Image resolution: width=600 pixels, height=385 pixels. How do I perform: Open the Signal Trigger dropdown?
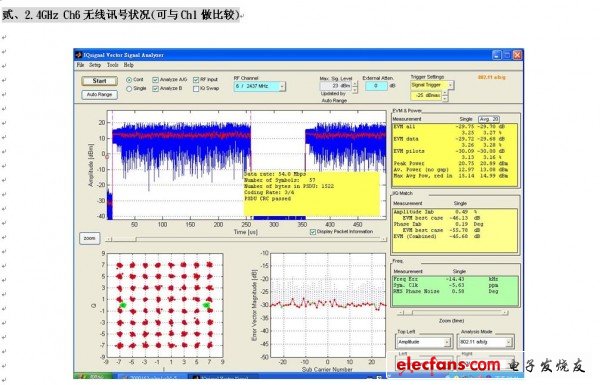tap(432, 85)
